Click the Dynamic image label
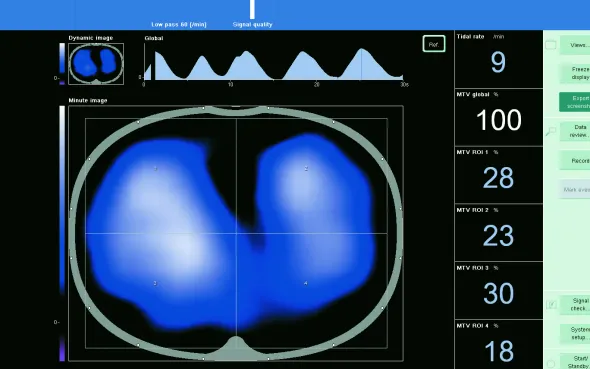The height and width of the screenshot is (369, 590). click(91, 38)
